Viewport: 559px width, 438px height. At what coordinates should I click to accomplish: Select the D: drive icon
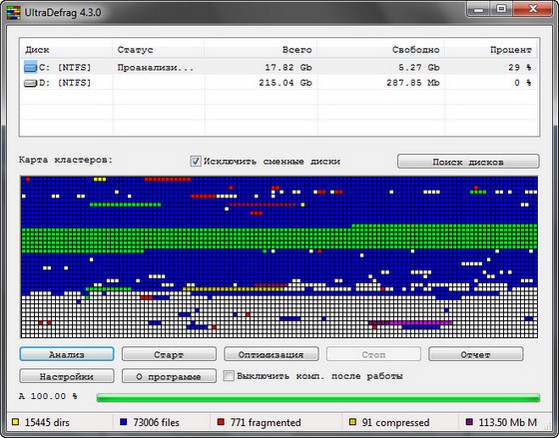(x=30, y=83)
